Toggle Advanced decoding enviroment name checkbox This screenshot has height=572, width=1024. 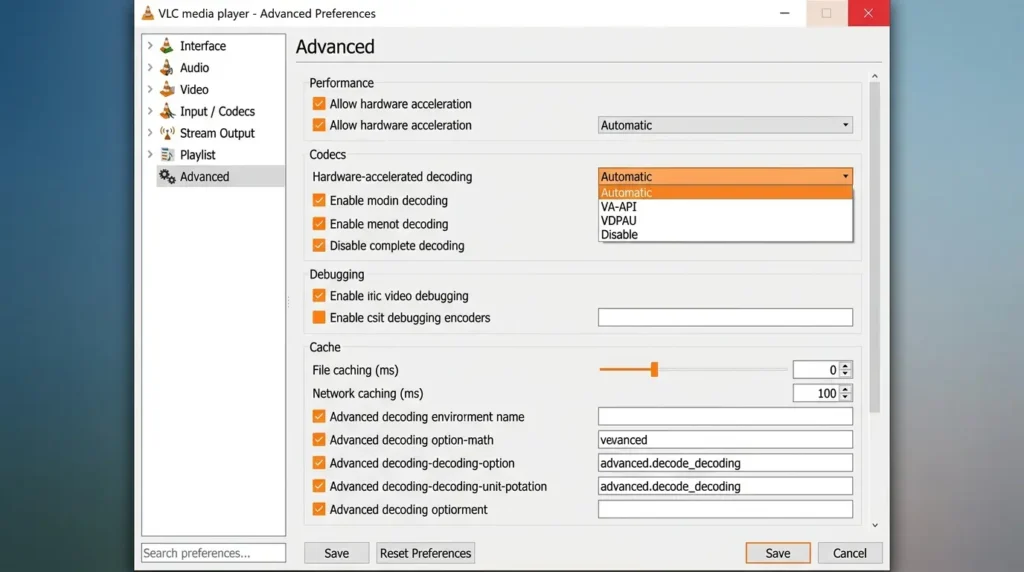click(x=319, y=416)
